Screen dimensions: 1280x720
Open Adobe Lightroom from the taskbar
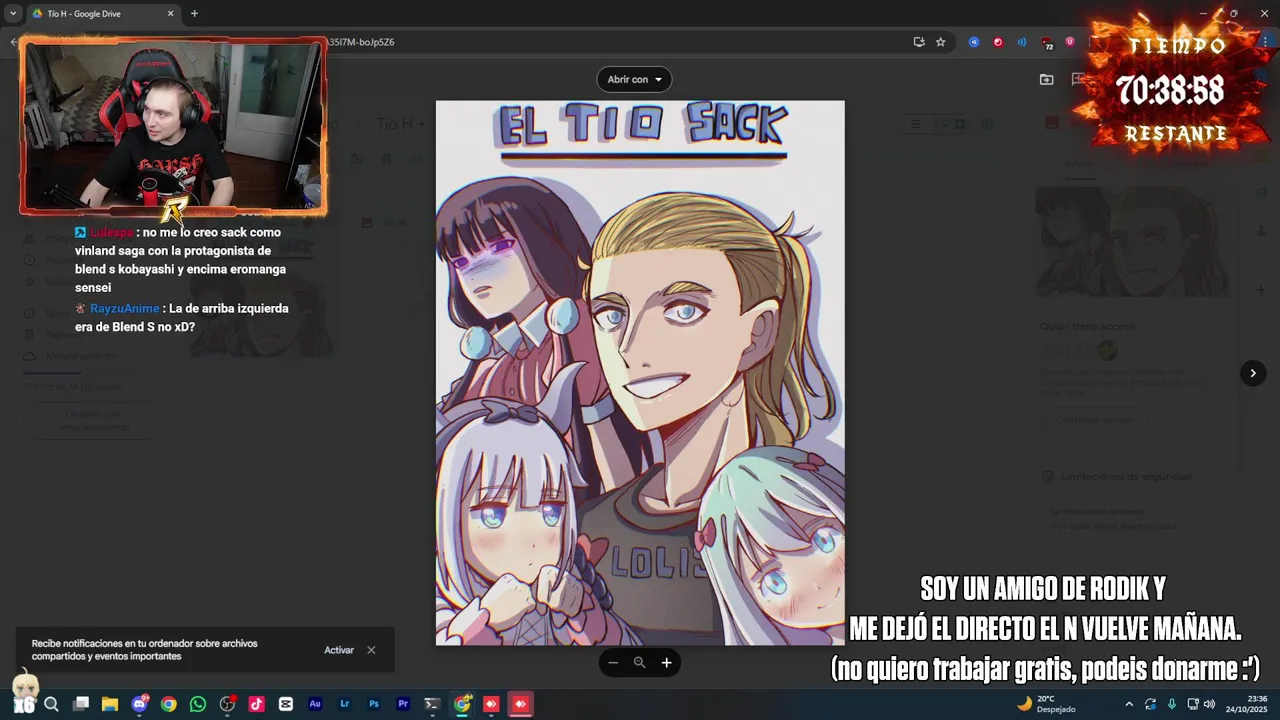(345, 704)
